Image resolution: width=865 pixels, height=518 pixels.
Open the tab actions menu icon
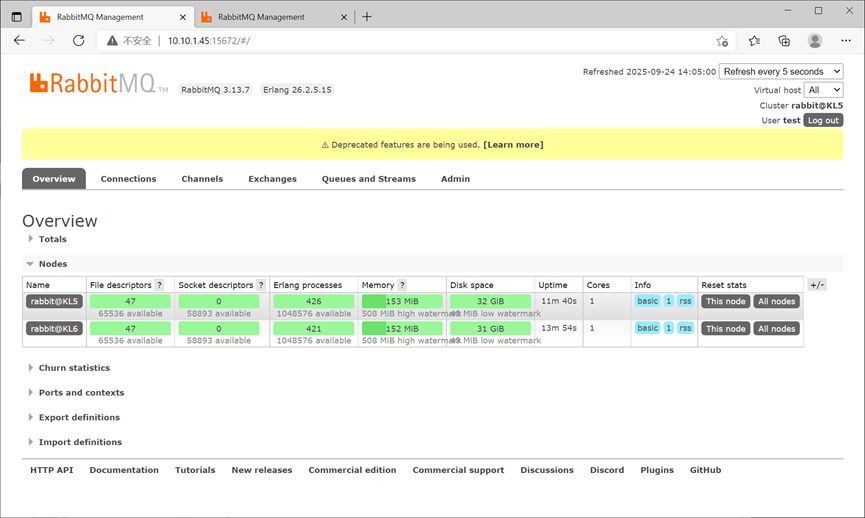[16, 17]
